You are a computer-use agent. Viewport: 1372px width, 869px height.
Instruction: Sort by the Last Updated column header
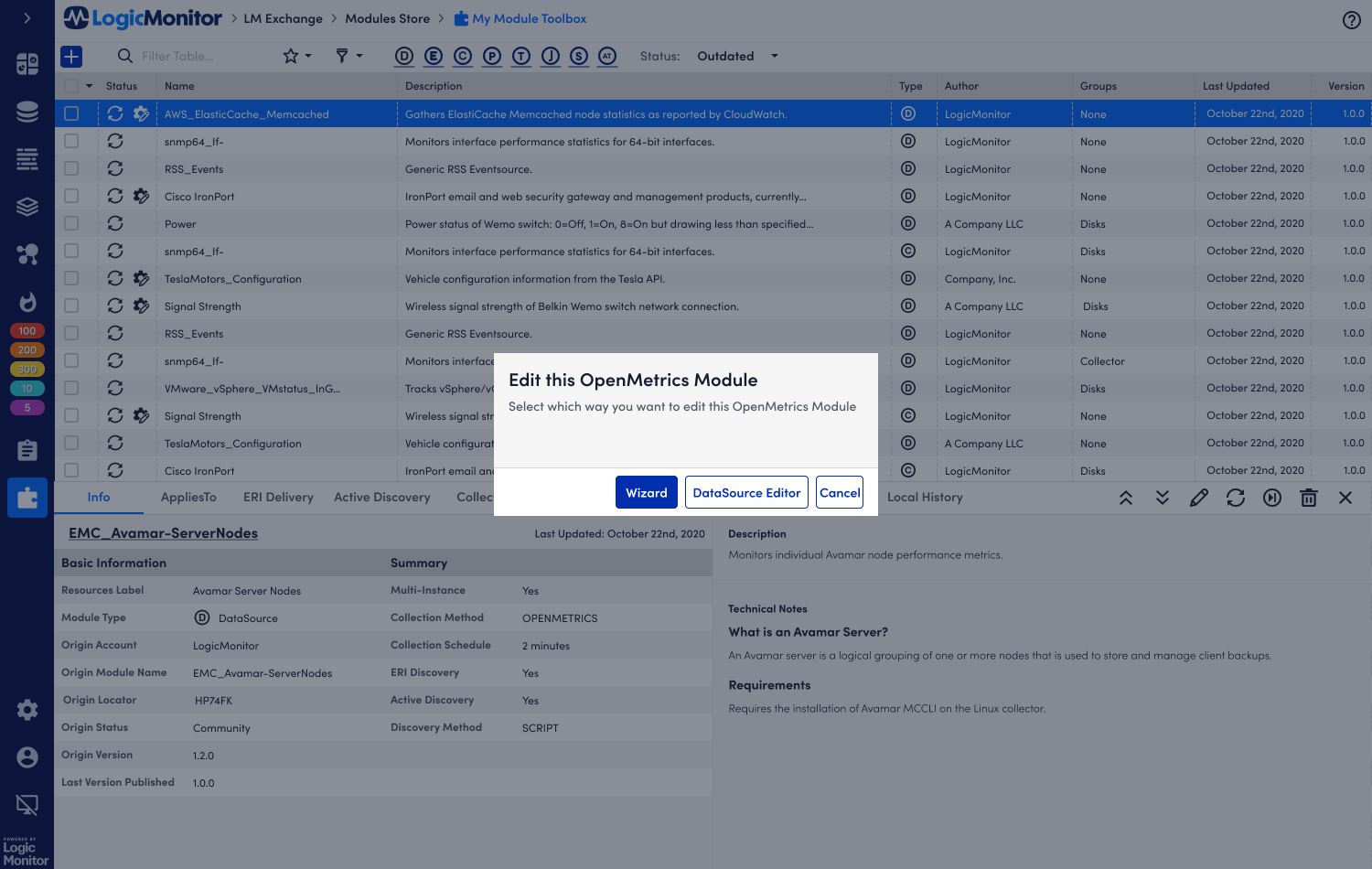(x=1236, y=86)
